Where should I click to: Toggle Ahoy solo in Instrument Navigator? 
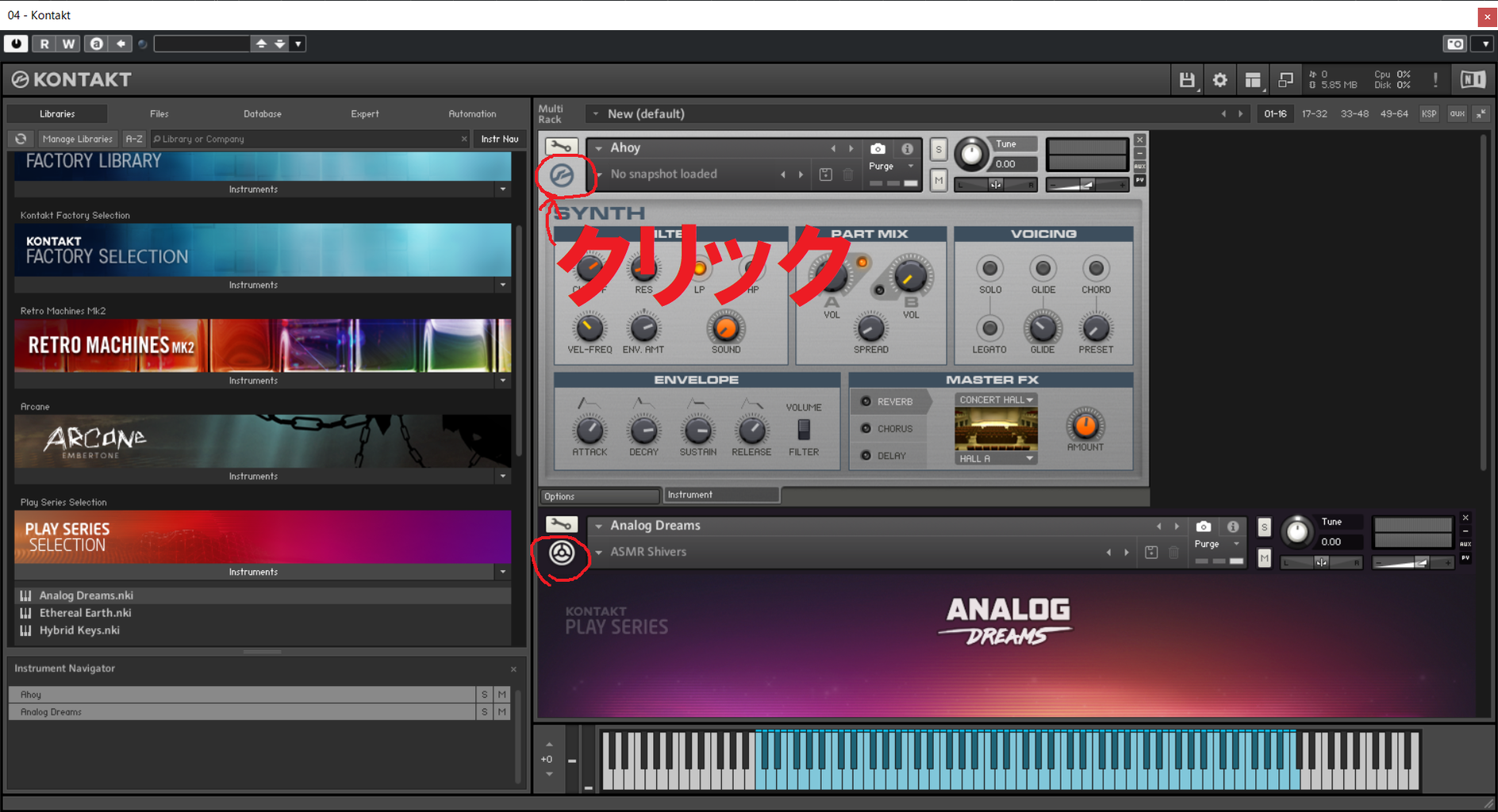click(485, 695)
